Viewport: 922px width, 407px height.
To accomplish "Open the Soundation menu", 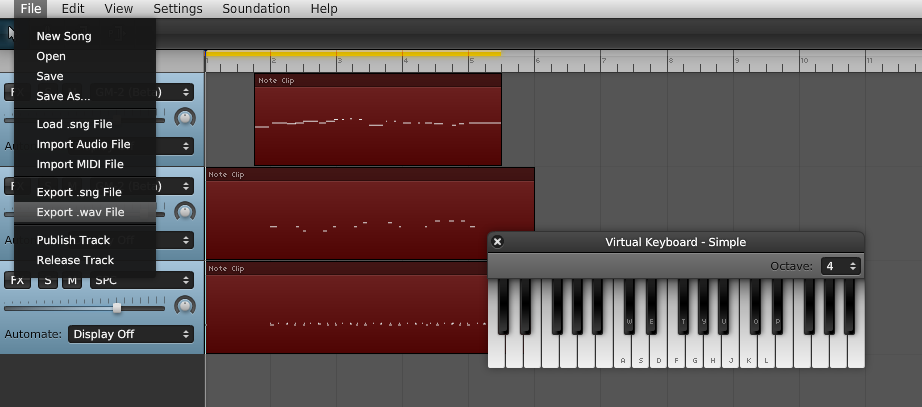I will click(256, 9).
